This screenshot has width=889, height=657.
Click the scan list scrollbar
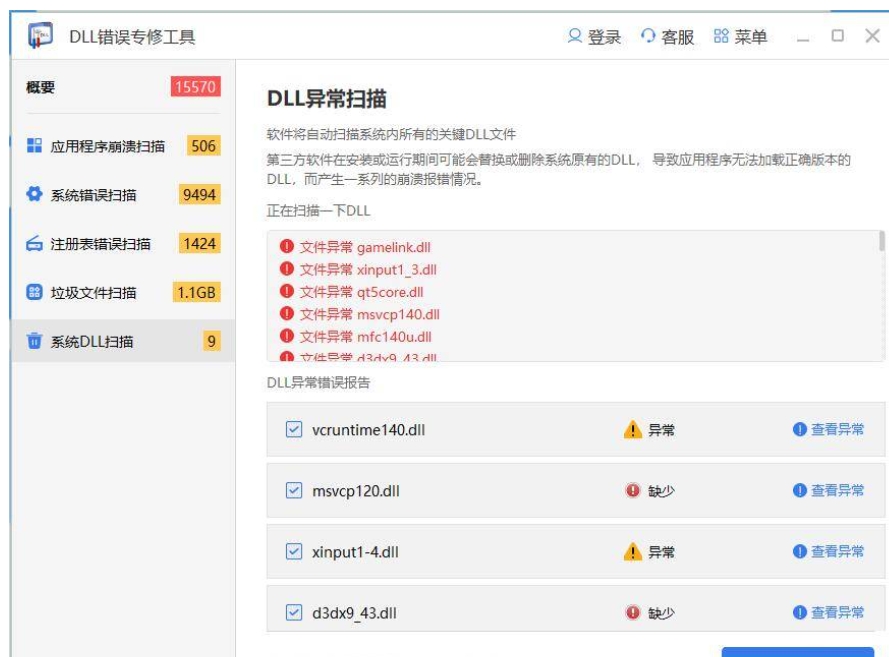[882, 240]
